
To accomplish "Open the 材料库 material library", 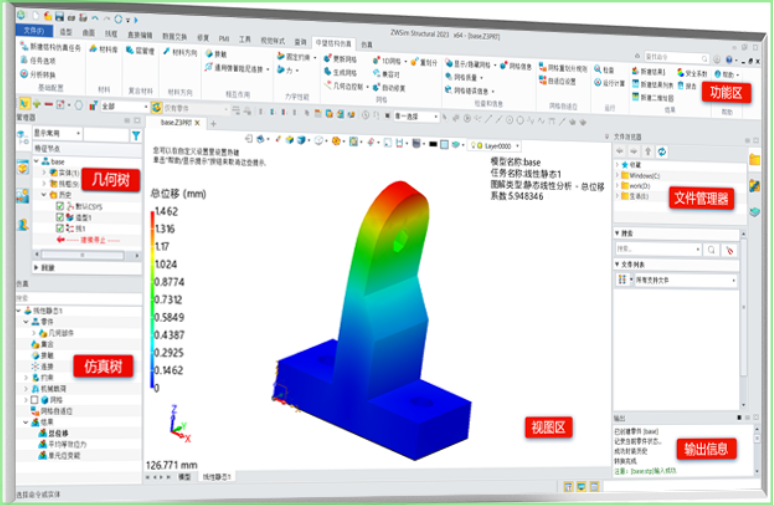I will [x=102, y=50].
